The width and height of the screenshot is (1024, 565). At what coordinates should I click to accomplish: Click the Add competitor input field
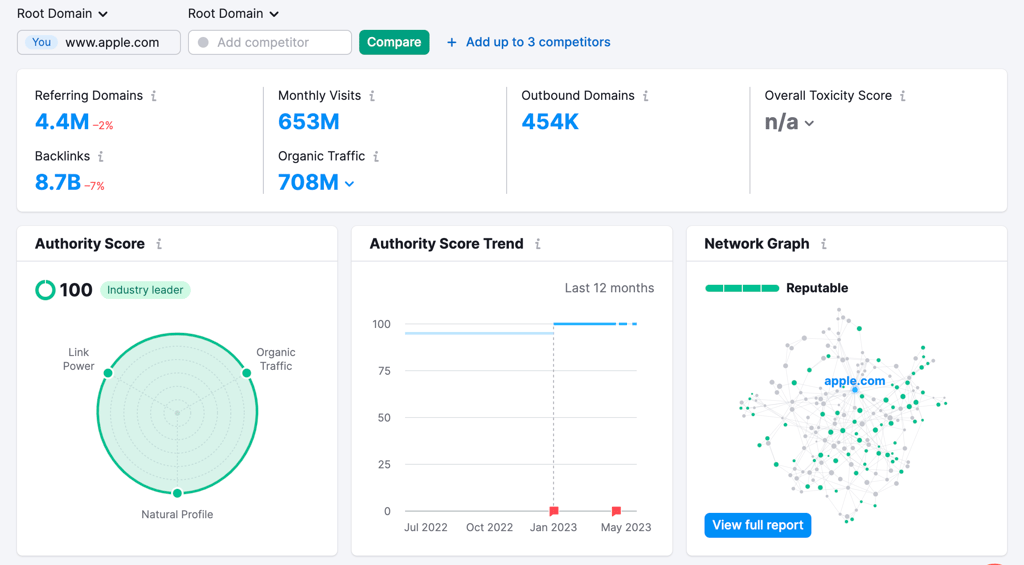pyautogui.click(x=270, y=42)
